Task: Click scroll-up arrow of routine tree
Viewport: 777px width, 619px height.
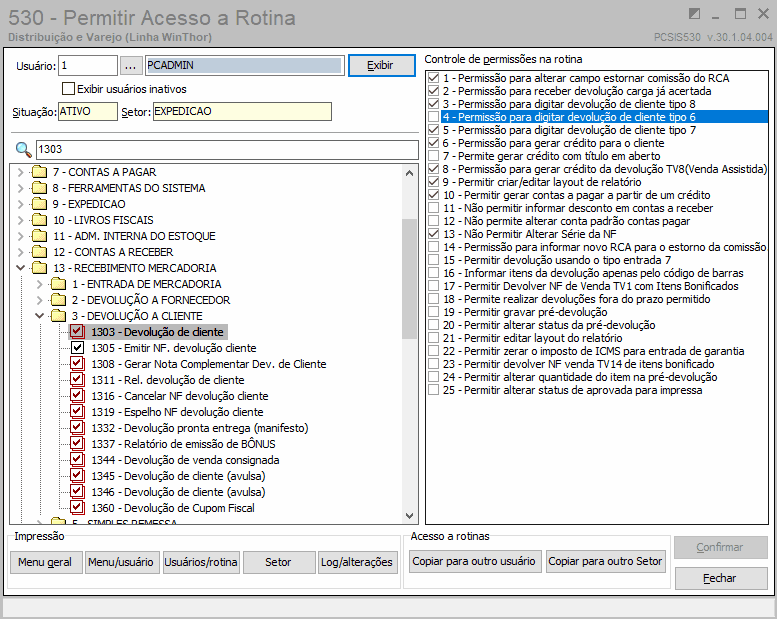Action: 409,172
